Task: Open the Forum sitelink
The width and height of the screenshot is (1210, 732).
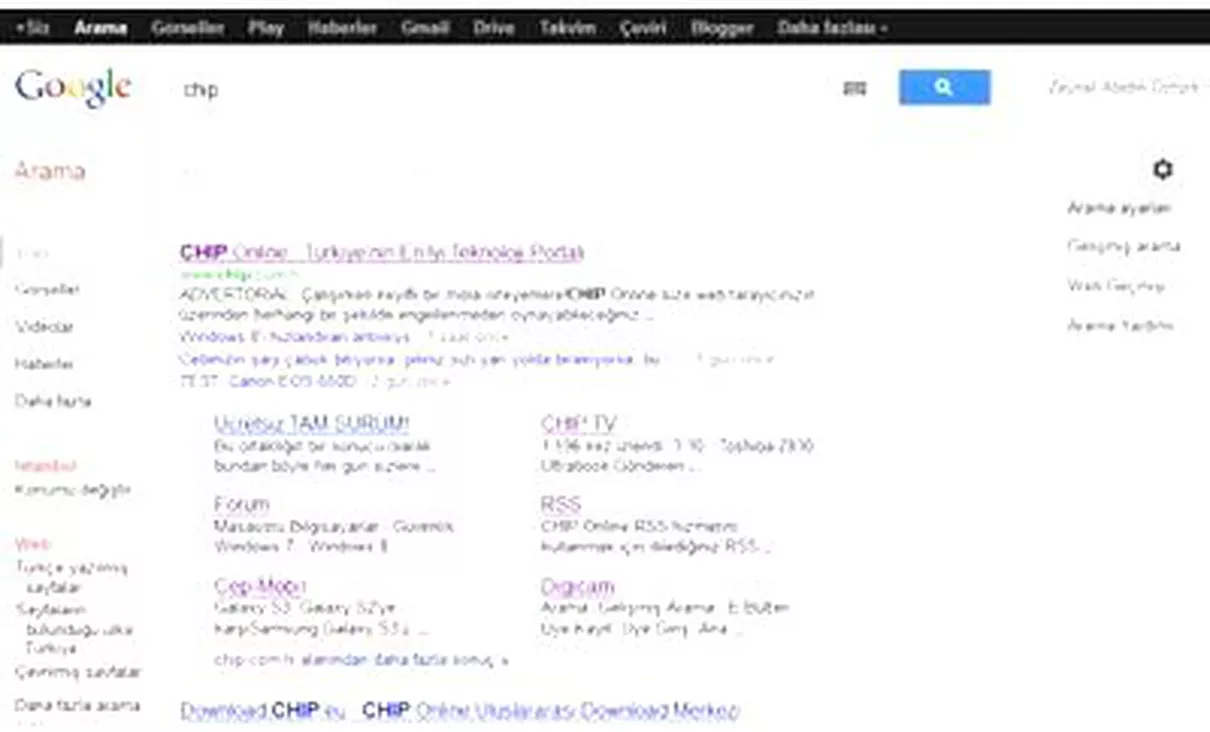Action: coord(241,504)
